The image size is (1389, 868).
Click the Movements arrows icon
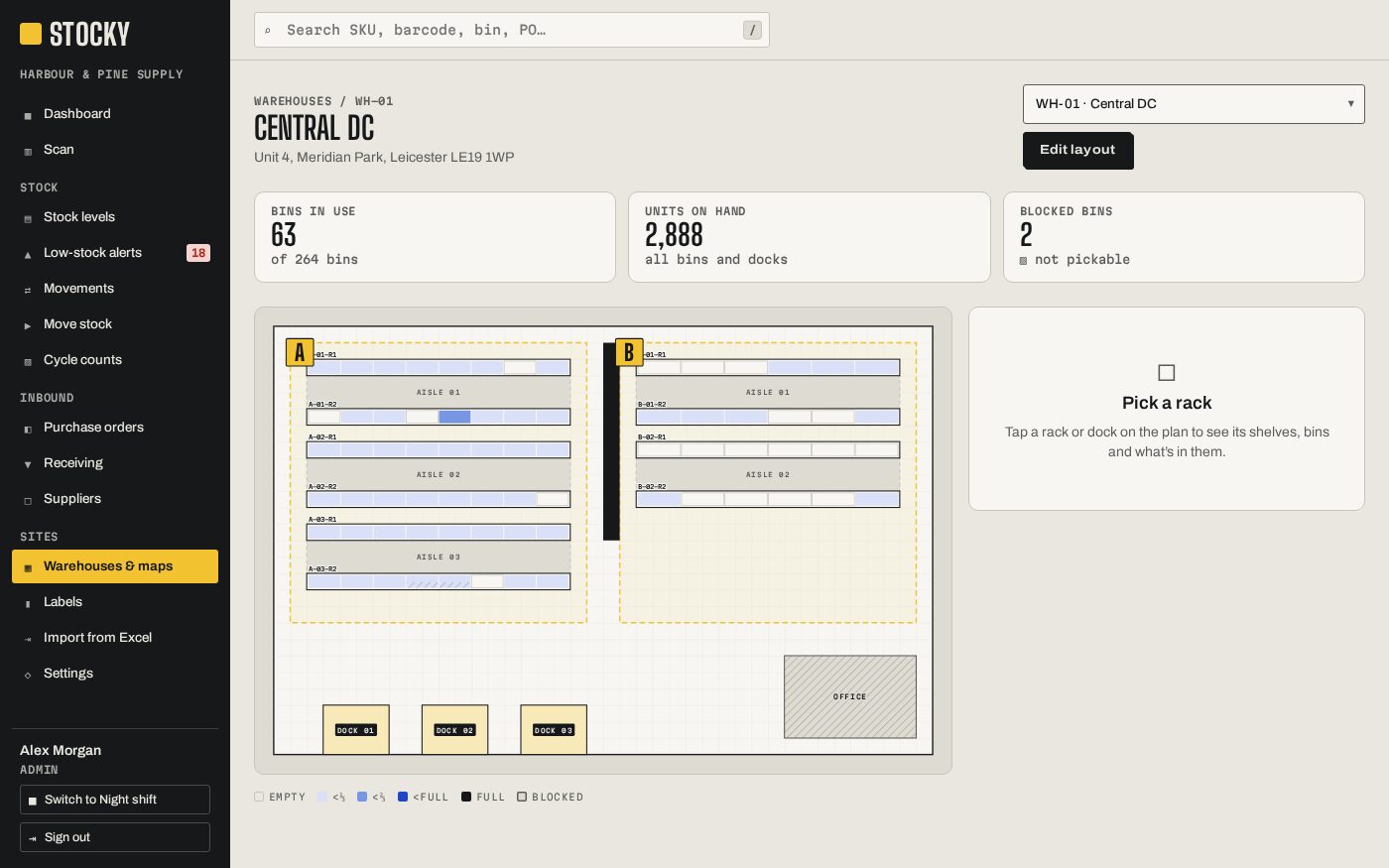(x=28, y=290)
